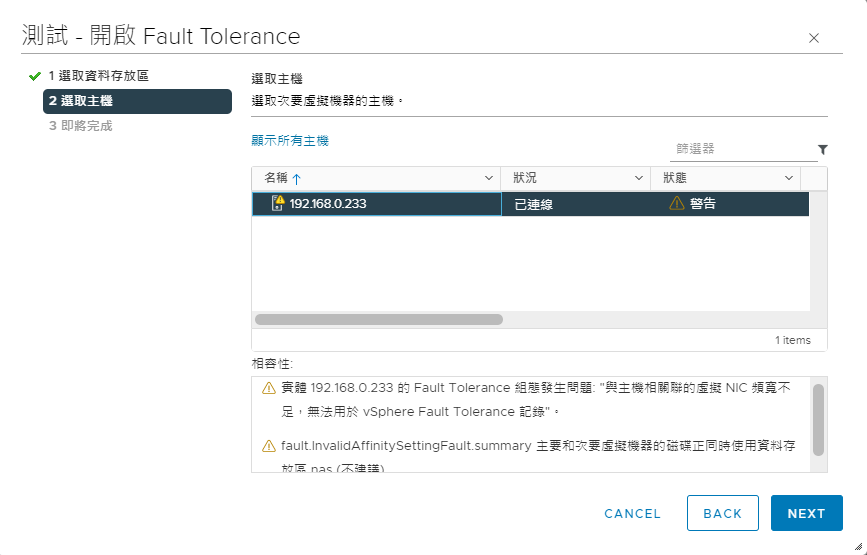This screenshot has width=867, height=555.
Task: Click the green checkmark on step 1
Action: 35,76
